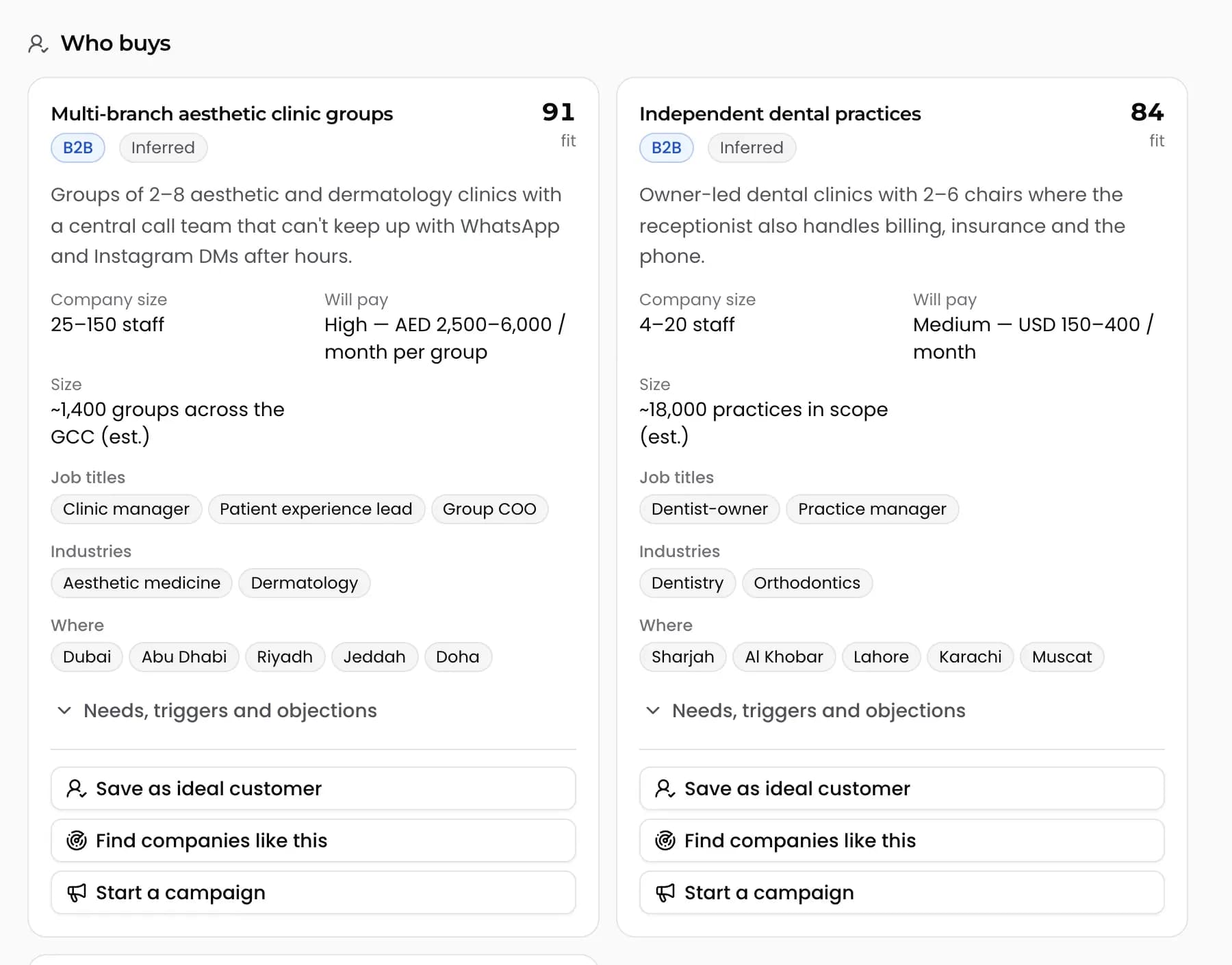The height and width of the screenshot is (965, 1232).
Task: Select the Group COO chip
Action: point(489,509)
